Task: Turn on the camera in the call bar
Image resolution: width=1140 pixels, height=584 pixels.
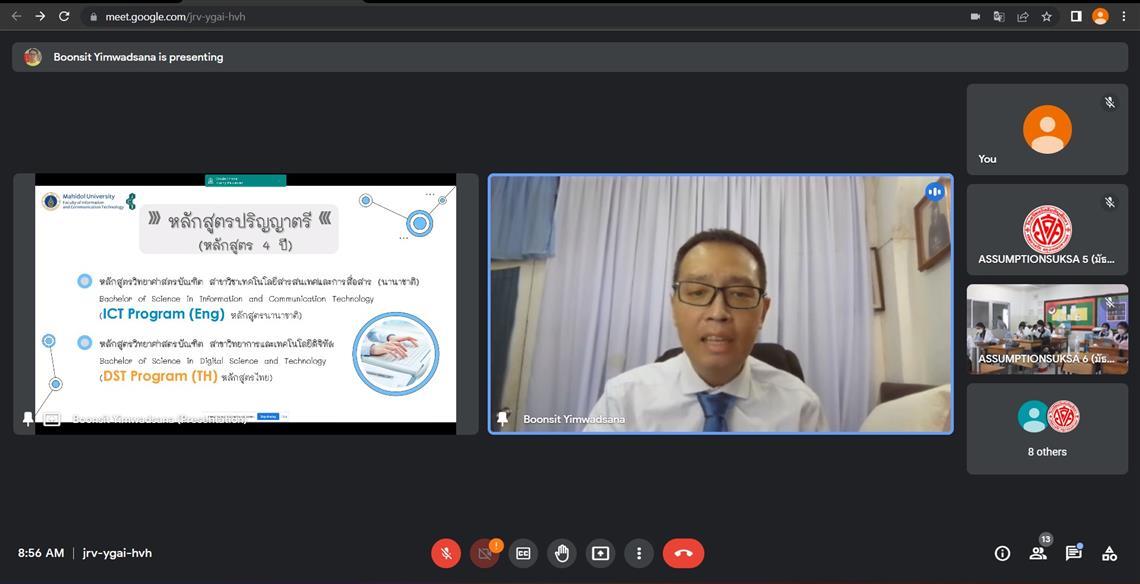Action: click(485, 553)
